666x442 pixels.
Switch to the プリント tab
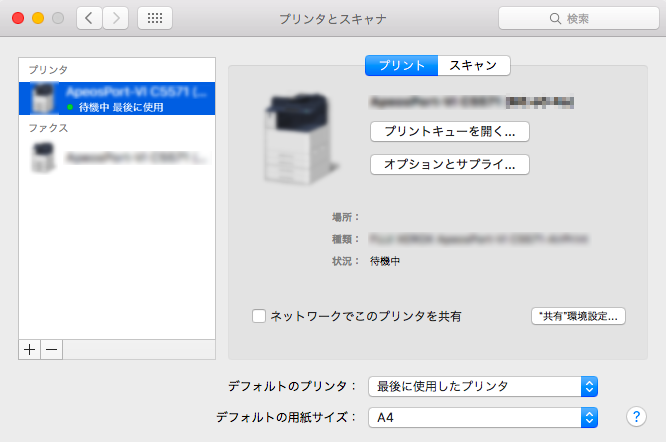[x=401, y=65]
